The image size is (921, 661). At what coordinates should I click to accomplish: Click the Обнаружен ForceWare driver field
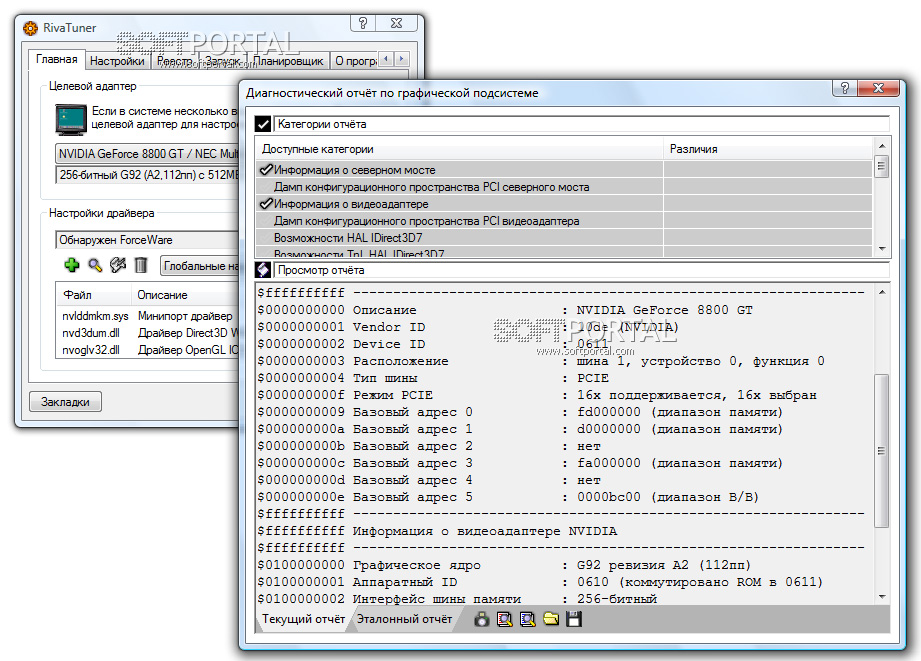pos(147,240)
